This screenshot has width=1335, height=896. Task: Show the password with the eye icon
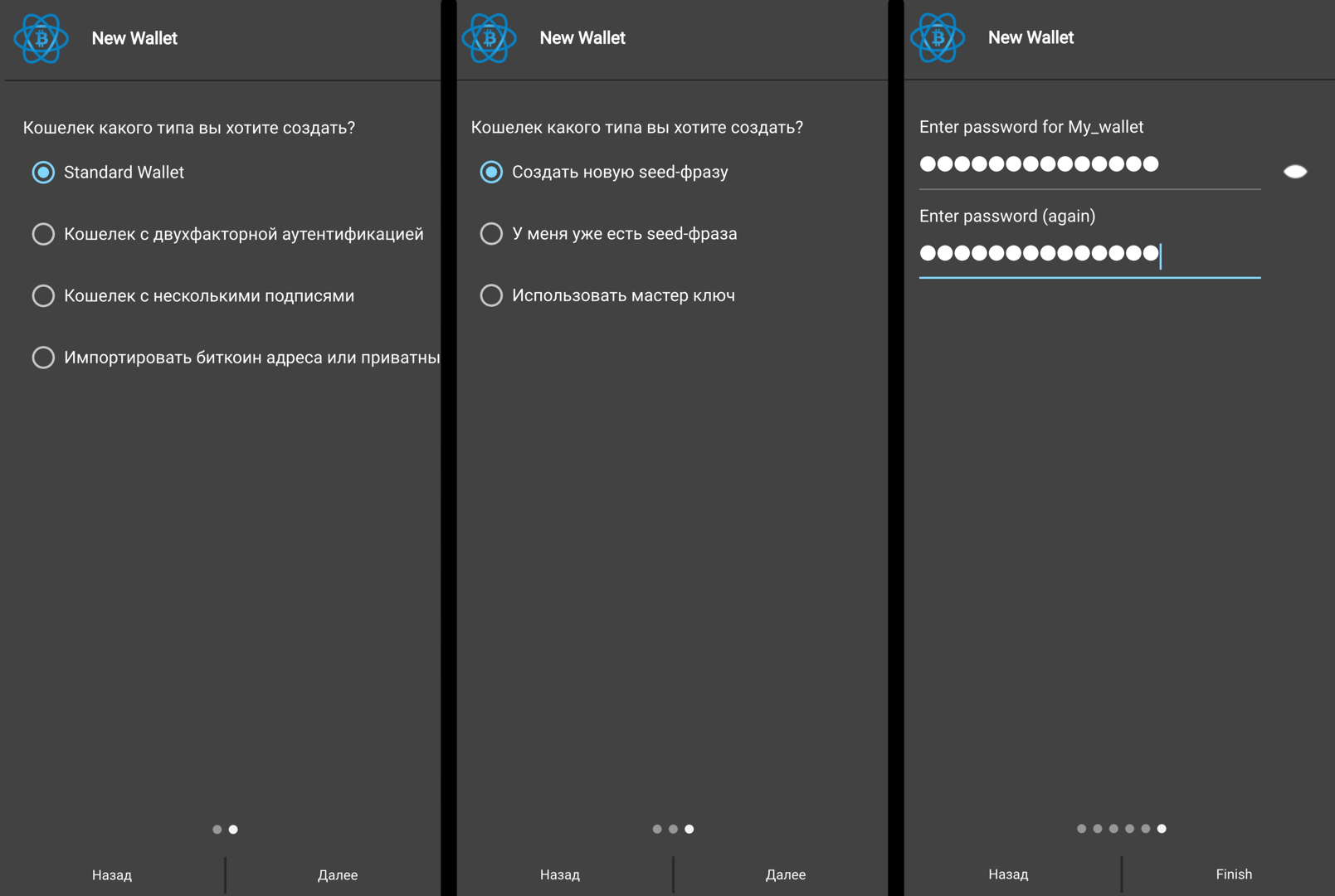[x=1294, y=172]
